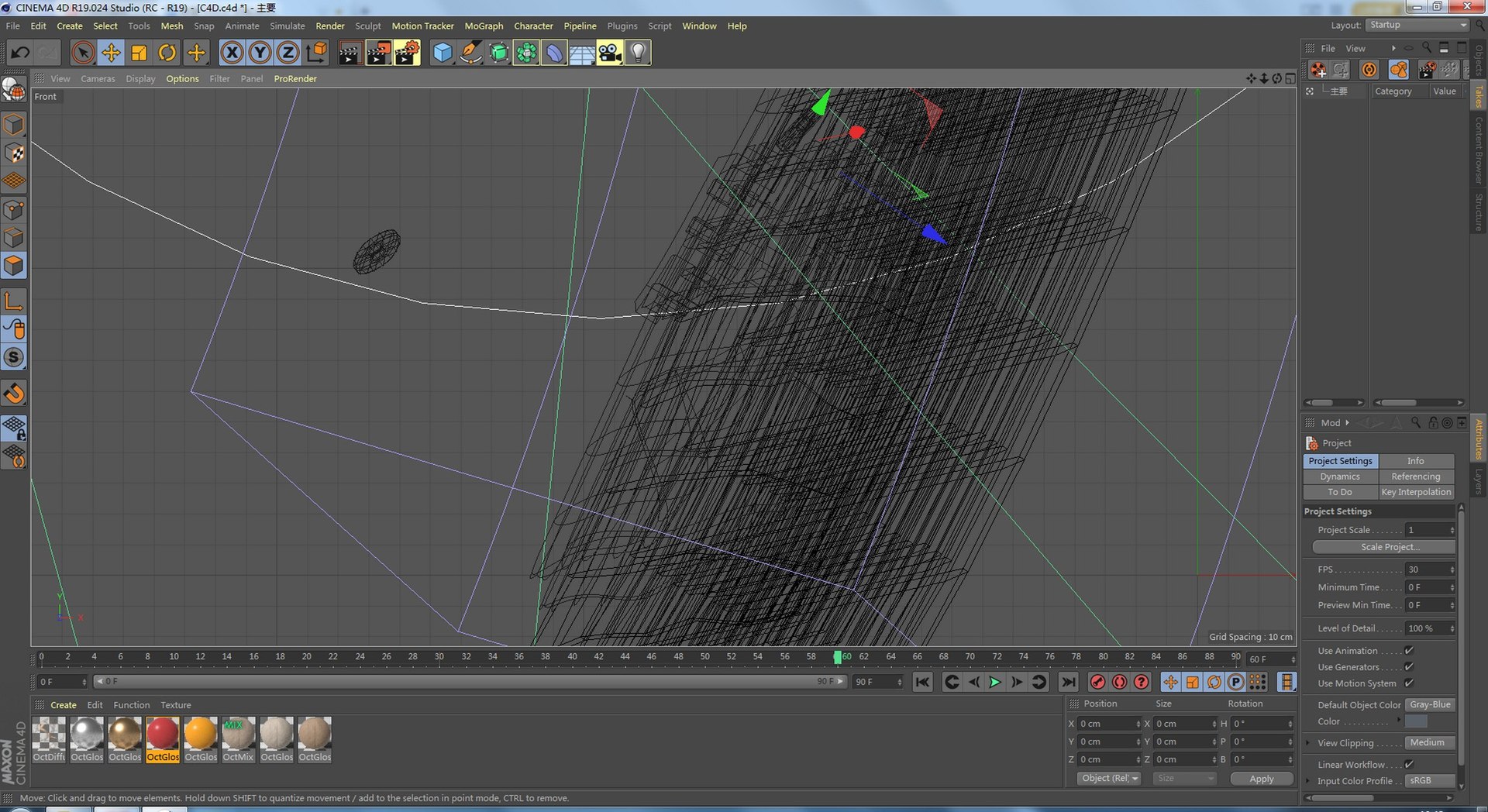The height and width of the screenshot is (812, 1488).
Task: Click frame 60 marker on timeline
Action: [x=838, y=657]
